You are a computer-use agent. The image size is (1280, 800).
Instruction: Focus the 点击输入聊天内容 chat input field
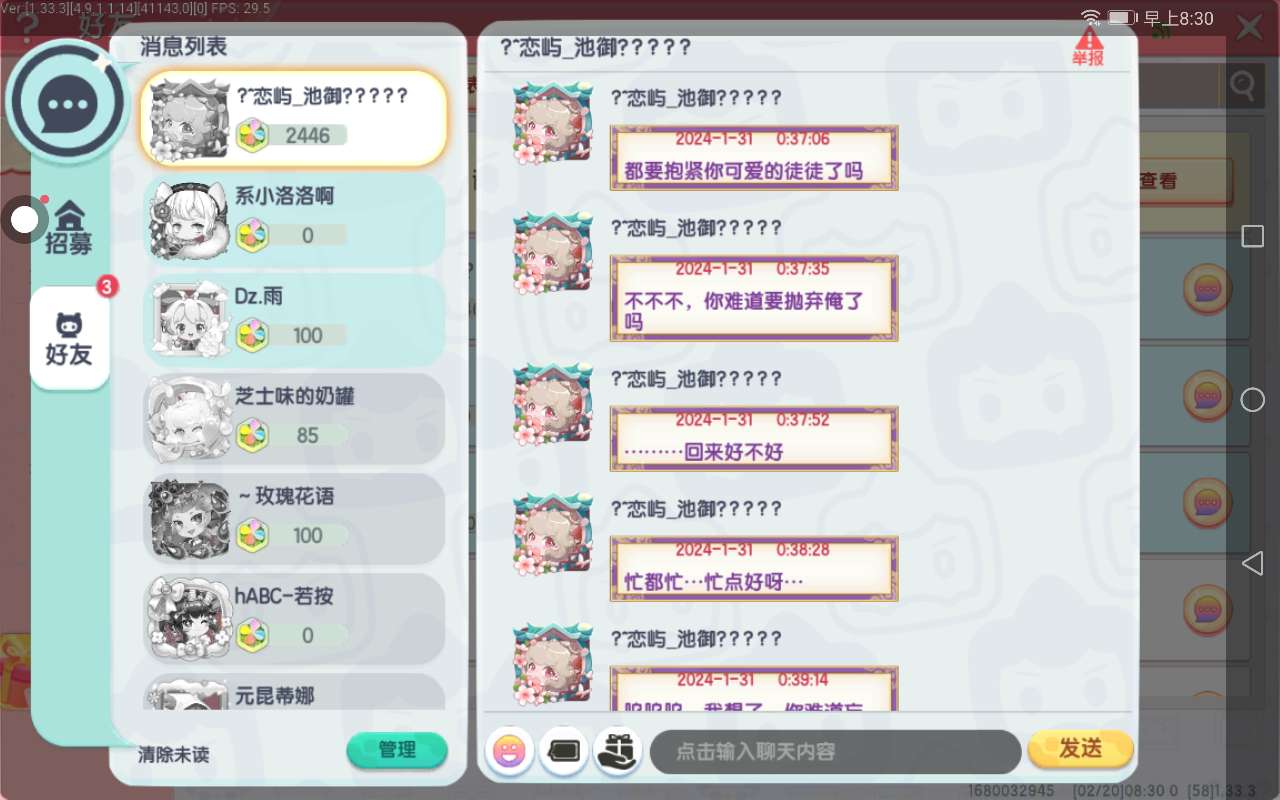(x=836, y=752)
